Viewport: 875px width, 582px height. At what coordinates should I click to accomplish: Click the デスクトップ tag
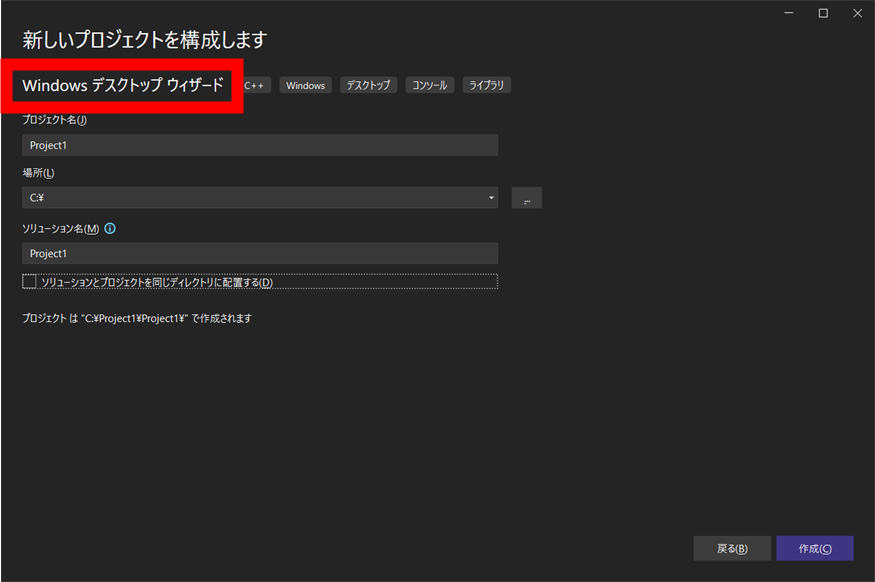point(369,86)
